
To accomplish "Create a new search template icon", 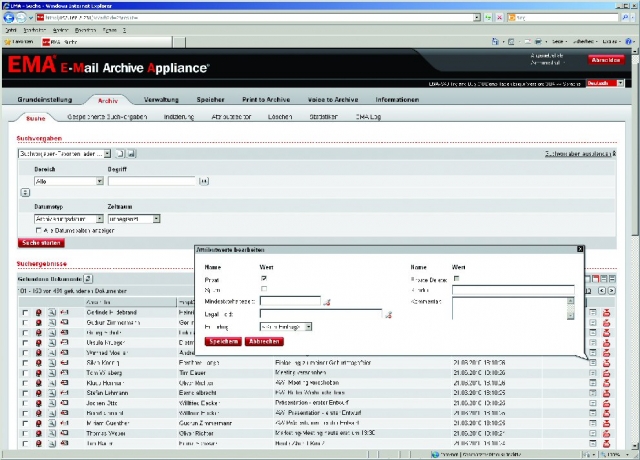I will click(x=120, y=154).
